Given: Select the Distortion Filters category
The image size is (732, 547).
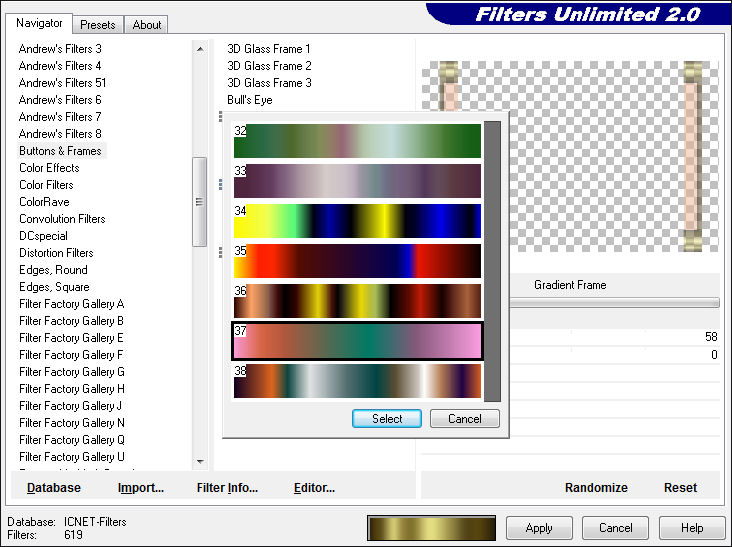Looking at the screenshot, I should coord(56,253).
